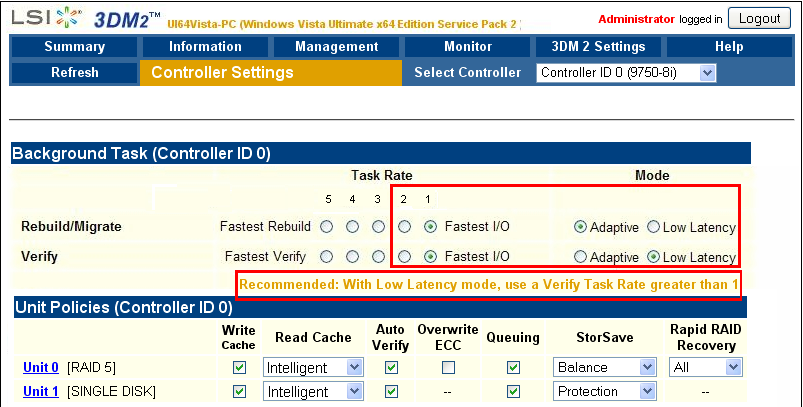Set Rebuild/Migrate task rate to 4

click(x=352, y=227)
